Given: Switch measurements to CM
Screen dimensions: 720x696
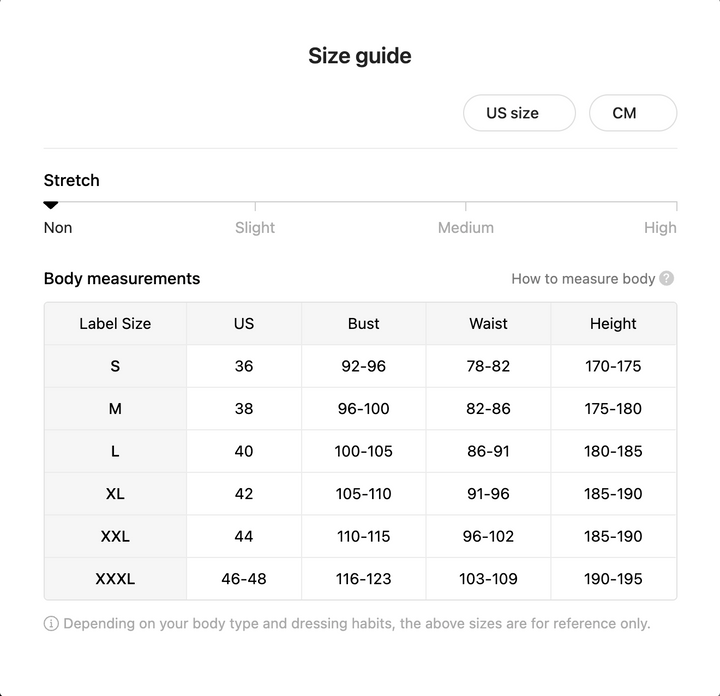Looking at the screenshot, I should (633, 113).
